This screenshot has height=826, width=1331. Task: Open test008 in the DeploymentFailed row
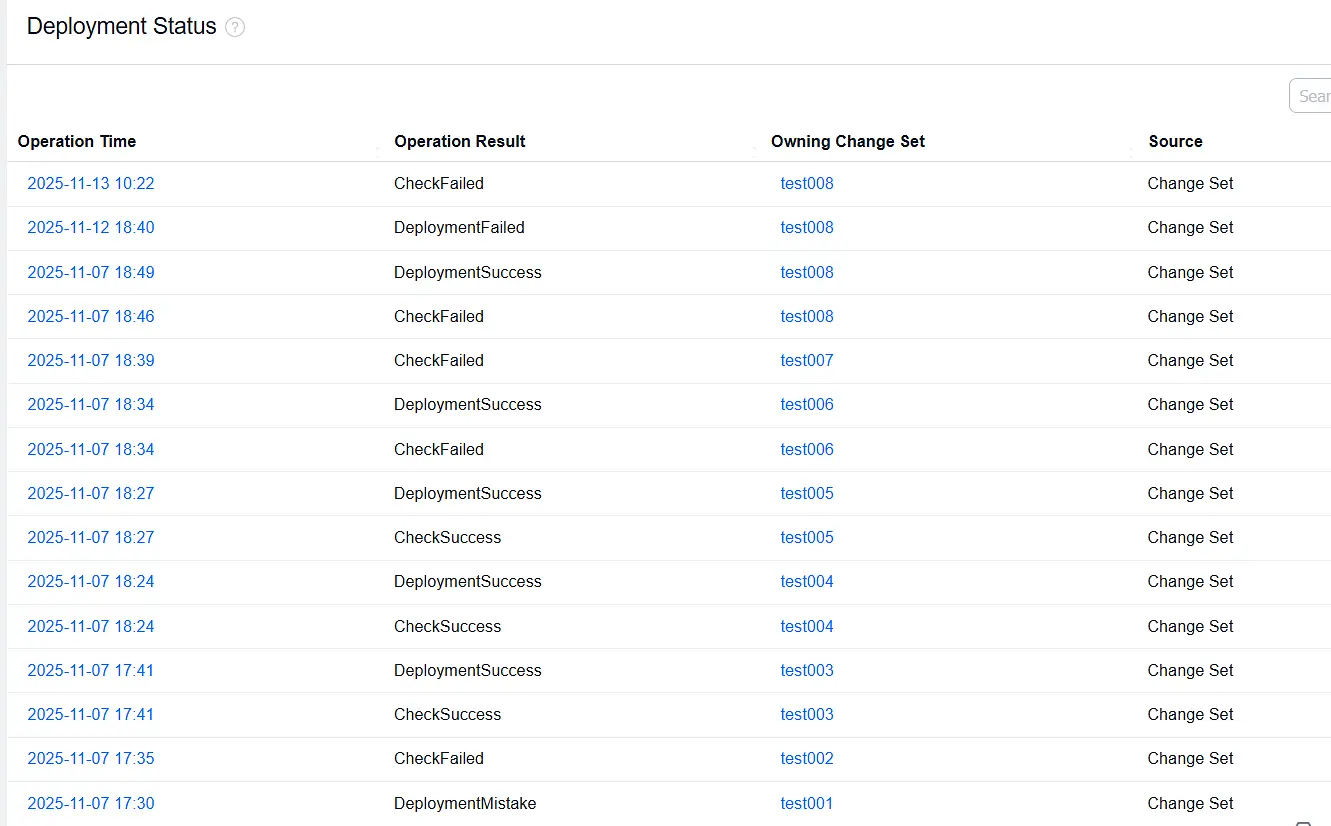[807, 228]
